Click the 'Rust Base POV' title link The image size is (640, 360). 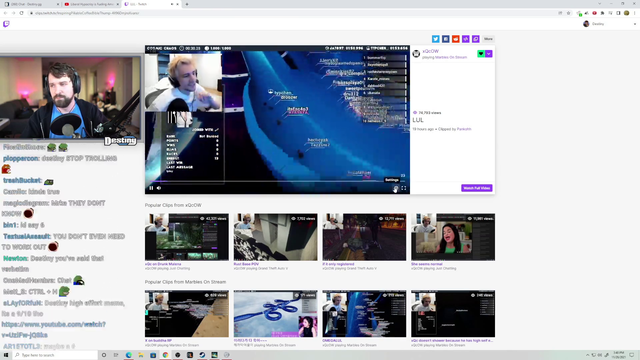point(246,264)
